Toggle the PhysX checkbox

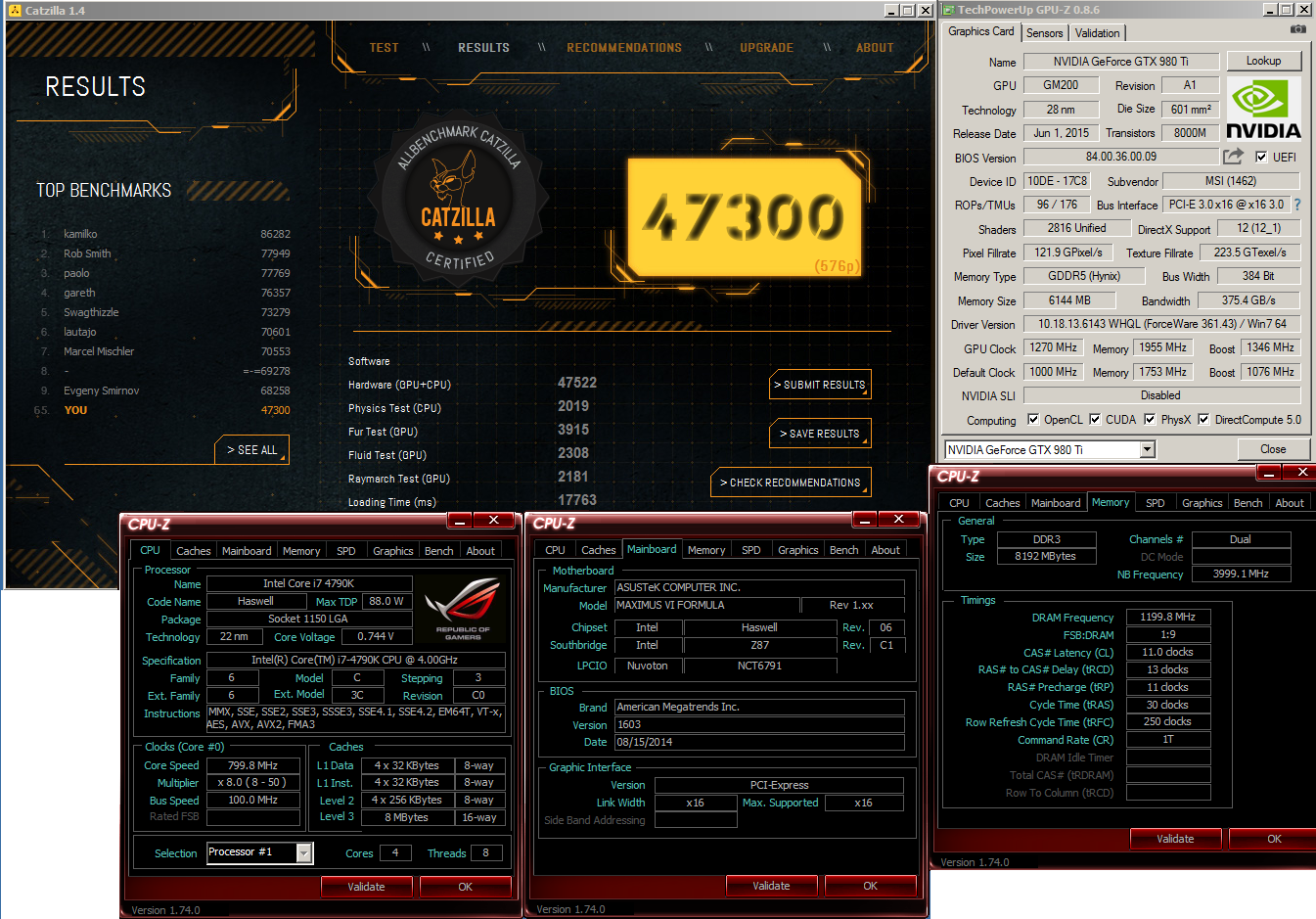pyautogui.click(x=1150, y=419)
